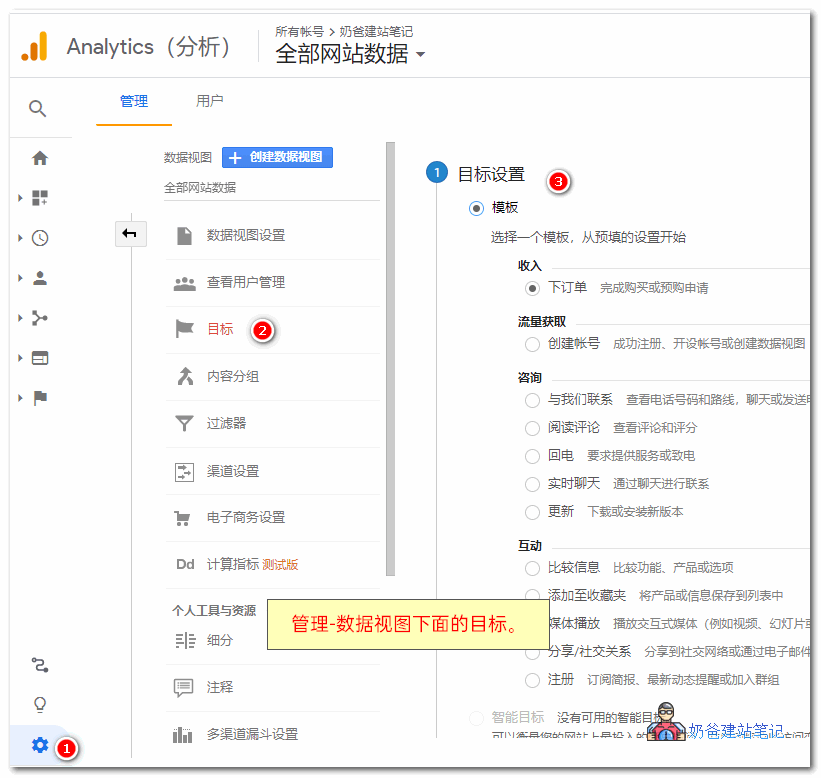Image resolution: width=821 pixels, height=778 pixels.
Task: Switch to the 管理 tab
Action: [134, 101]
